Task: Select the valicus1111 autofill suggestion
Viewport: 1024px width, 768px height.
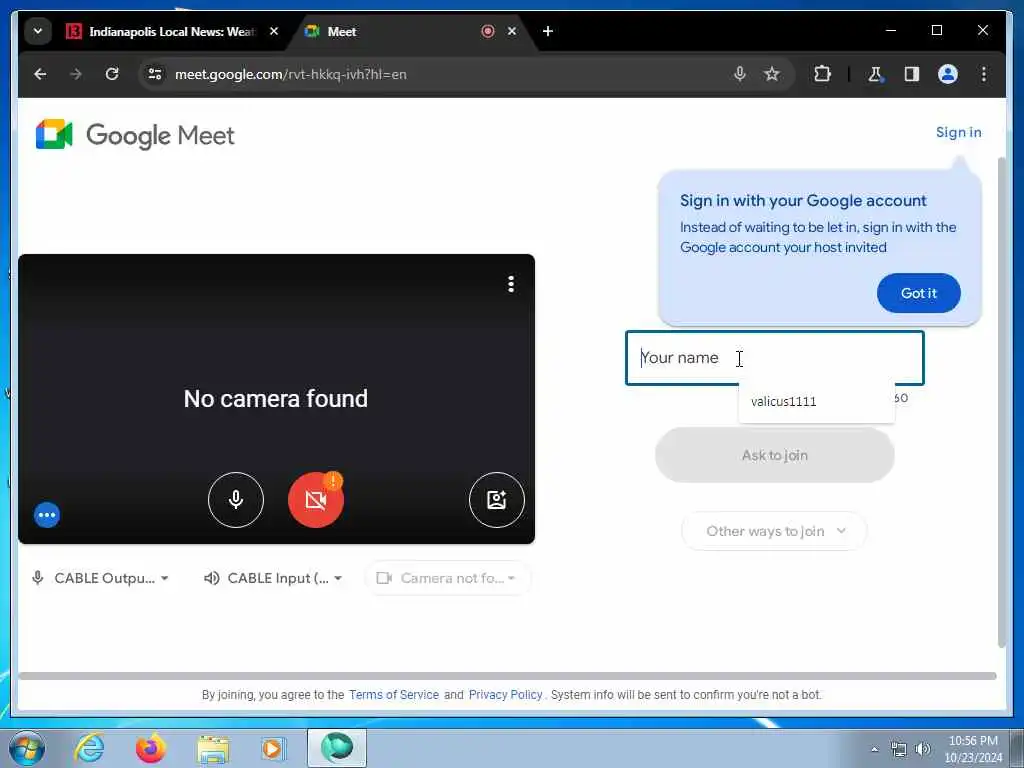Action: pyautogui.click(x=816, y=401)
